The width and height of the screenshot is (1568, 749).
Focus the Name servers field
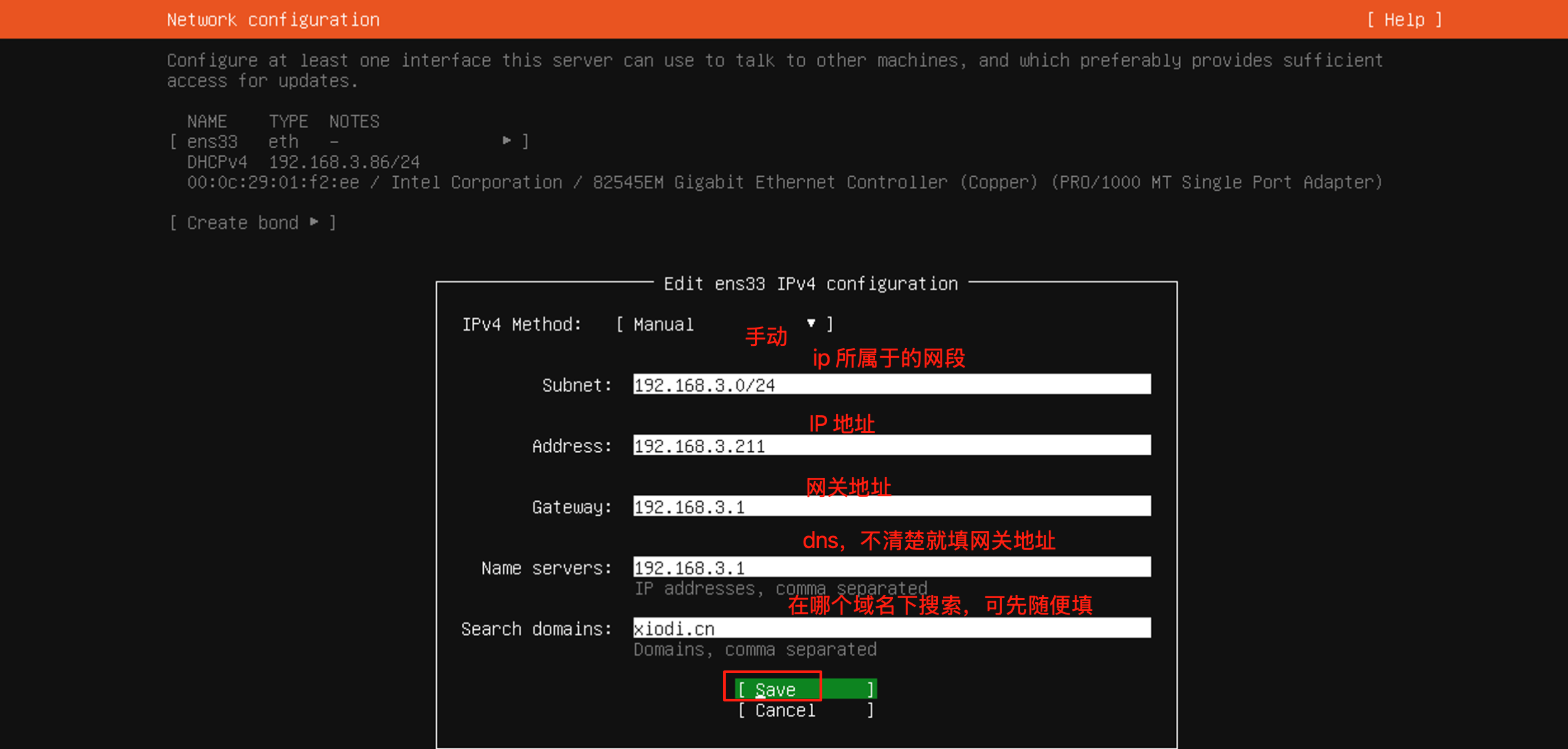point(892,567)
